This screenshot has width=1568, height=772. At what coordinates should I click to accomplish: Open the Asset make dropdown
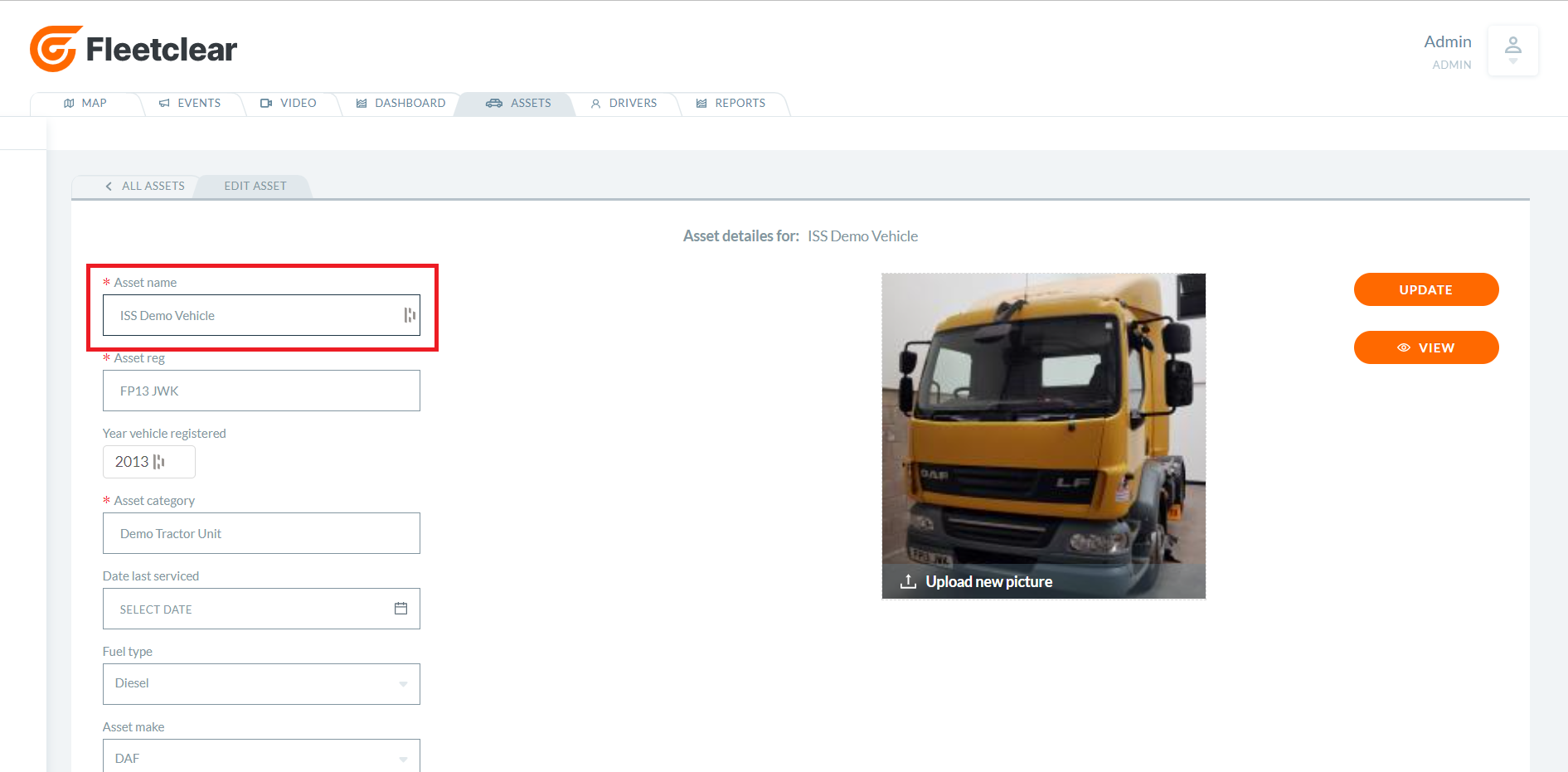[x=404, y=757]
